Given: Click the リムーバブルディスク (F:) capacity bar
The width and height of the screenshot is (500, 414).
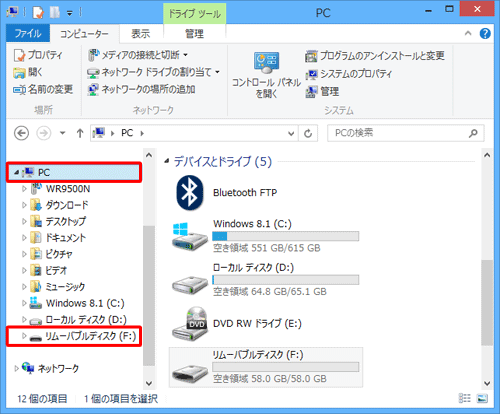Looking at the screenshot, I should pyautogui.click(x=286, y=367).
